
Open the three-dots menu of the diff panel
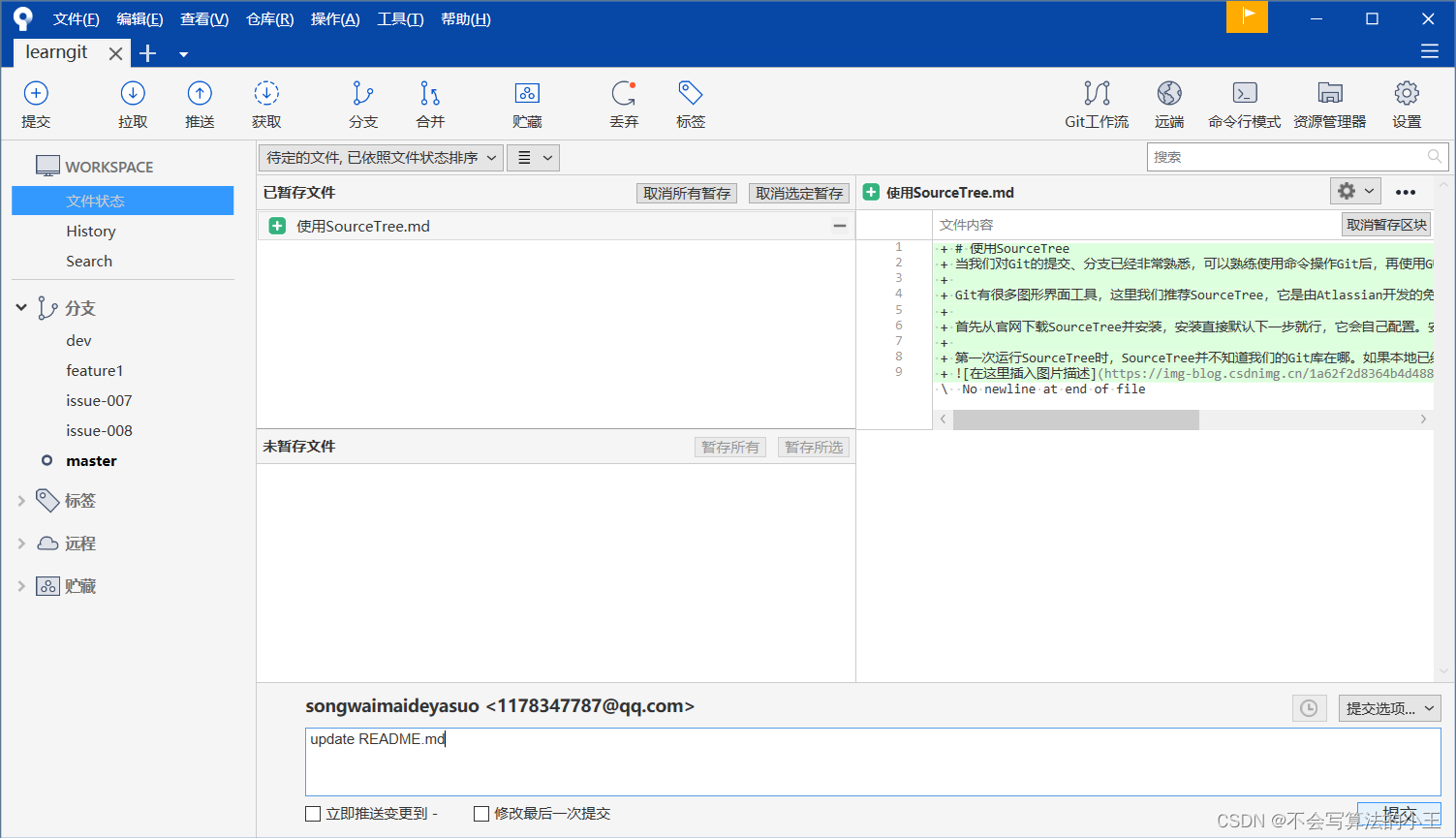tap(1406, 192)
